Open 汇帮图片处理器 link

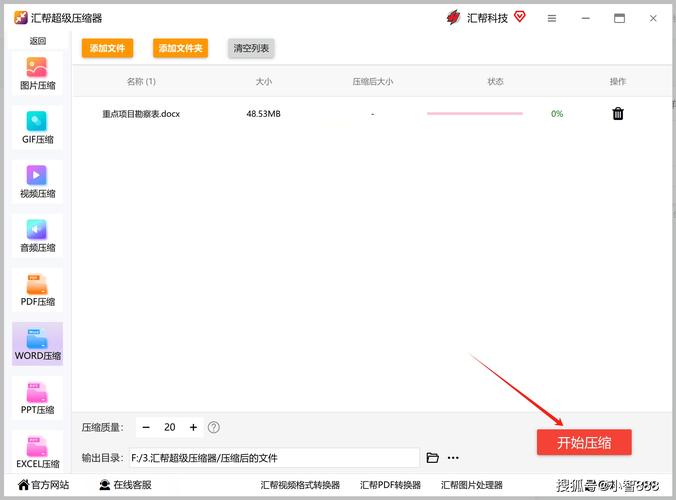pyautogui.click(x=472, y=485)
